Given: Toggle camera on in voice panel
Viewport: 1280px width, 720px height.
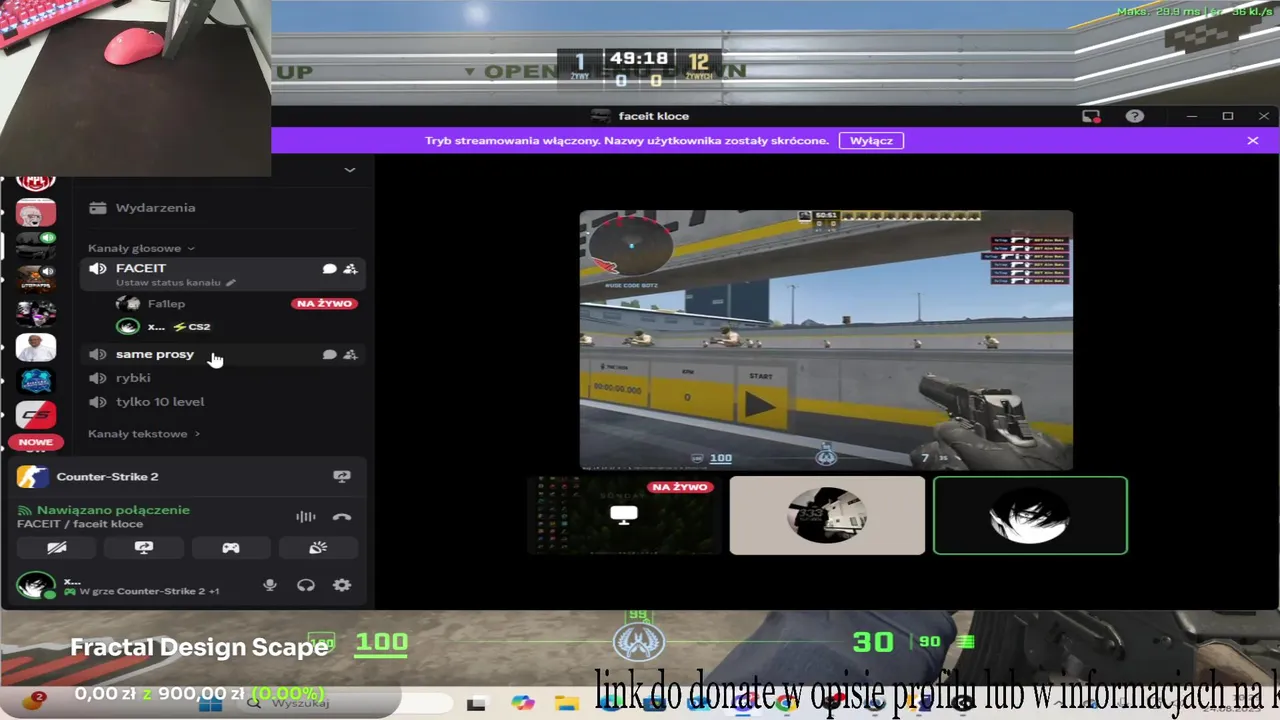Looking at the screenshot, I should [57, 547].
